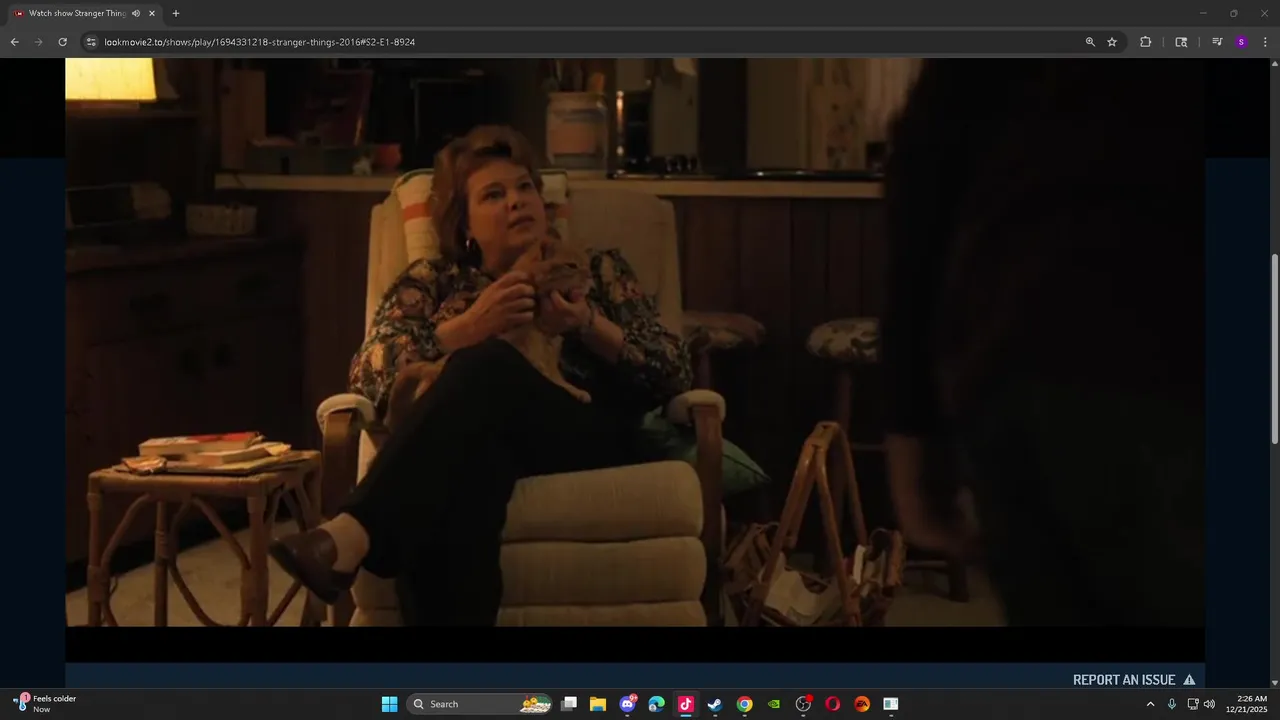Open Task View on the taskbar

pos(569,704)
